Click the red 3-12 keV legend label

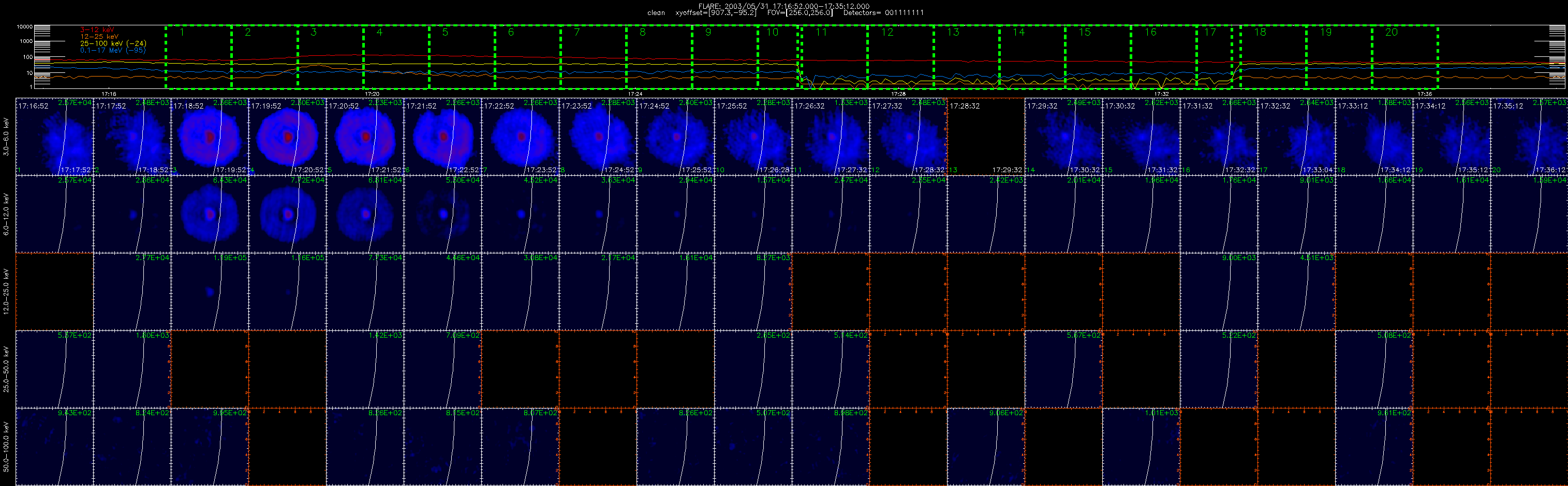click(x=97, y=30)
